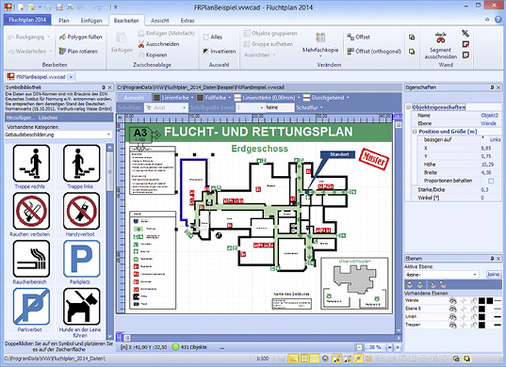This screenshot has width=506, height=367.
Task: Click the black color swatch of Treppen layer
Action: [482, 325]
